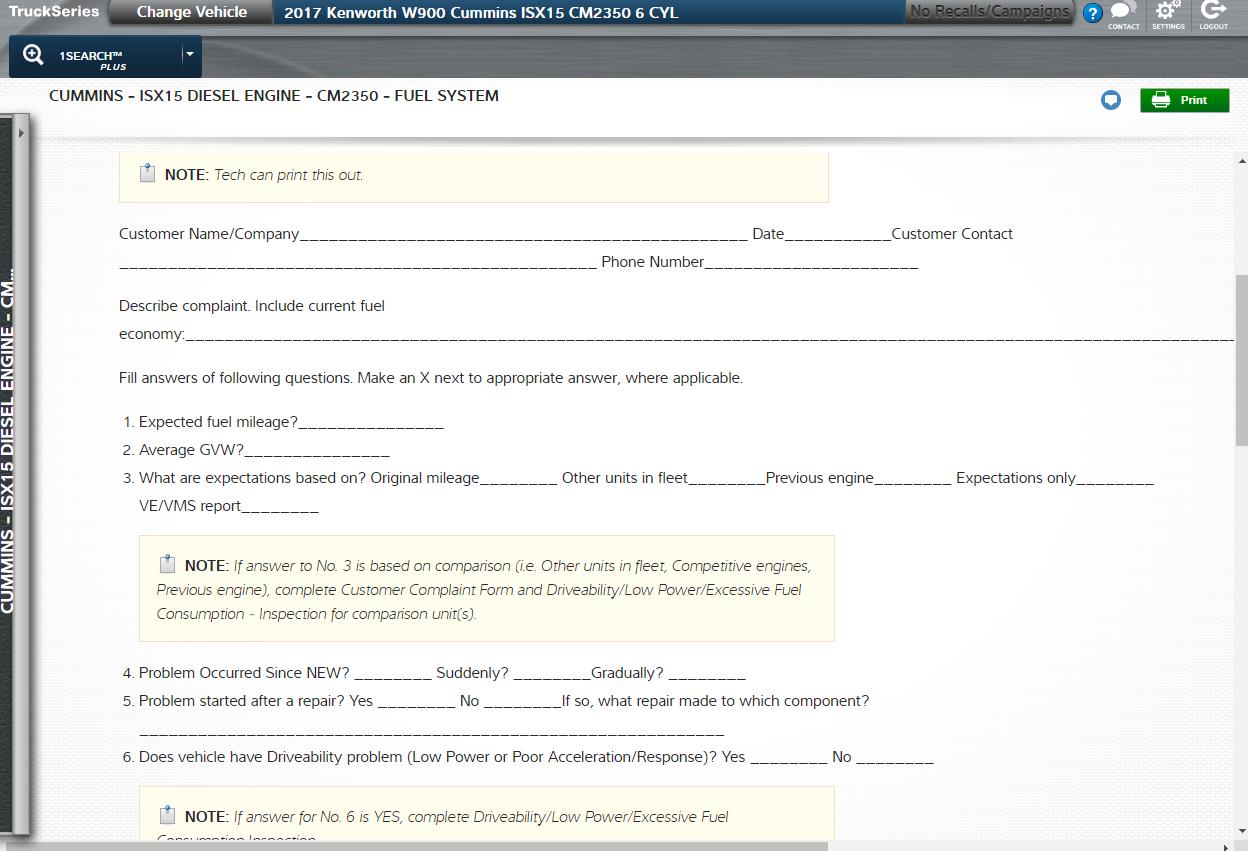This screenshot has width=1248, height=851.
Task: Open the Contact chat bubbles icon
Action: click(1123, 13)
